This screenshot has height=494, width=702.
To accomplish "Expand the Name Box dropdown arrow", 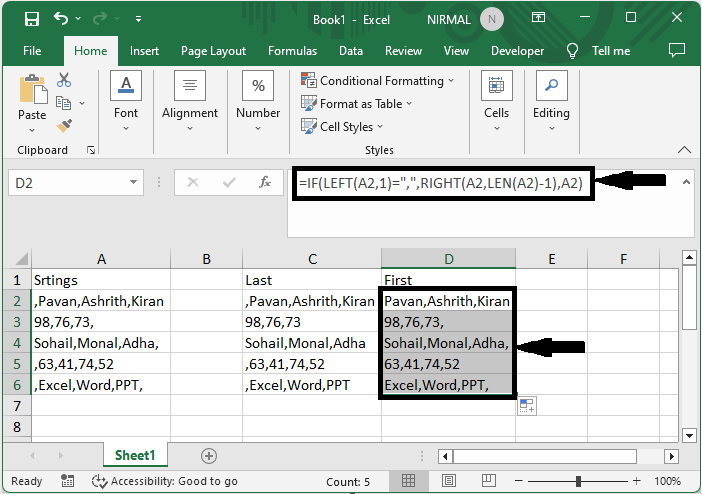I will (135, 183).
